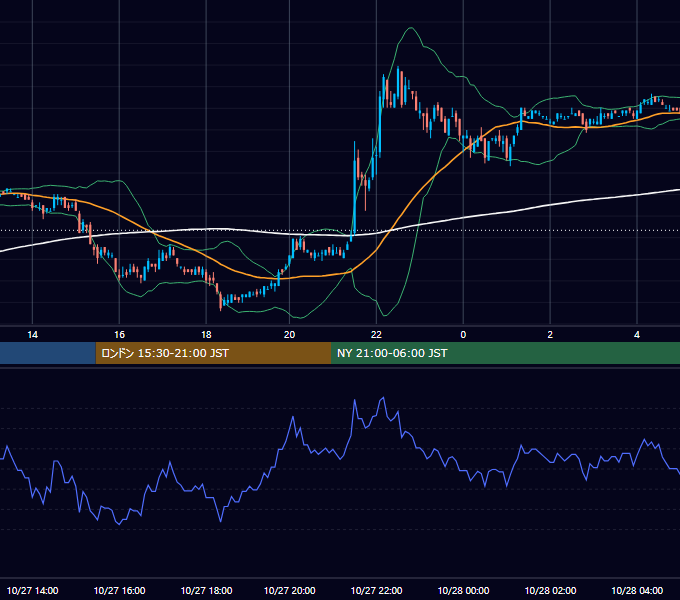Viewport: 680px width, 600px height.
Task: Click the hour label 0 on price chart axis
Action: pyautogui.click(x=463, y=335)
